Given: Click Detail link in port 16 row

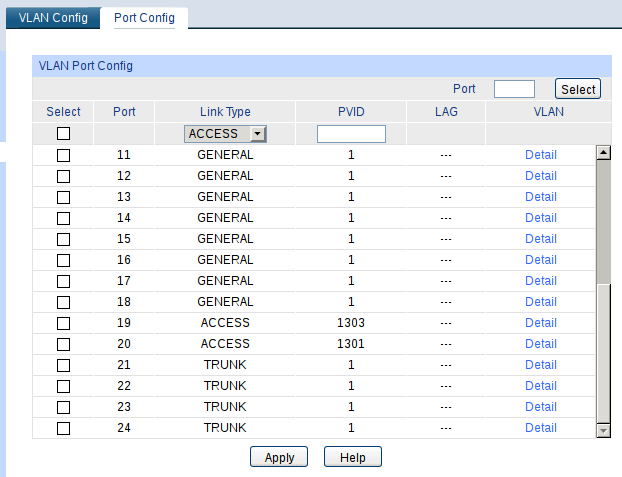Looking at the screenshot, I should click(541, 260).
